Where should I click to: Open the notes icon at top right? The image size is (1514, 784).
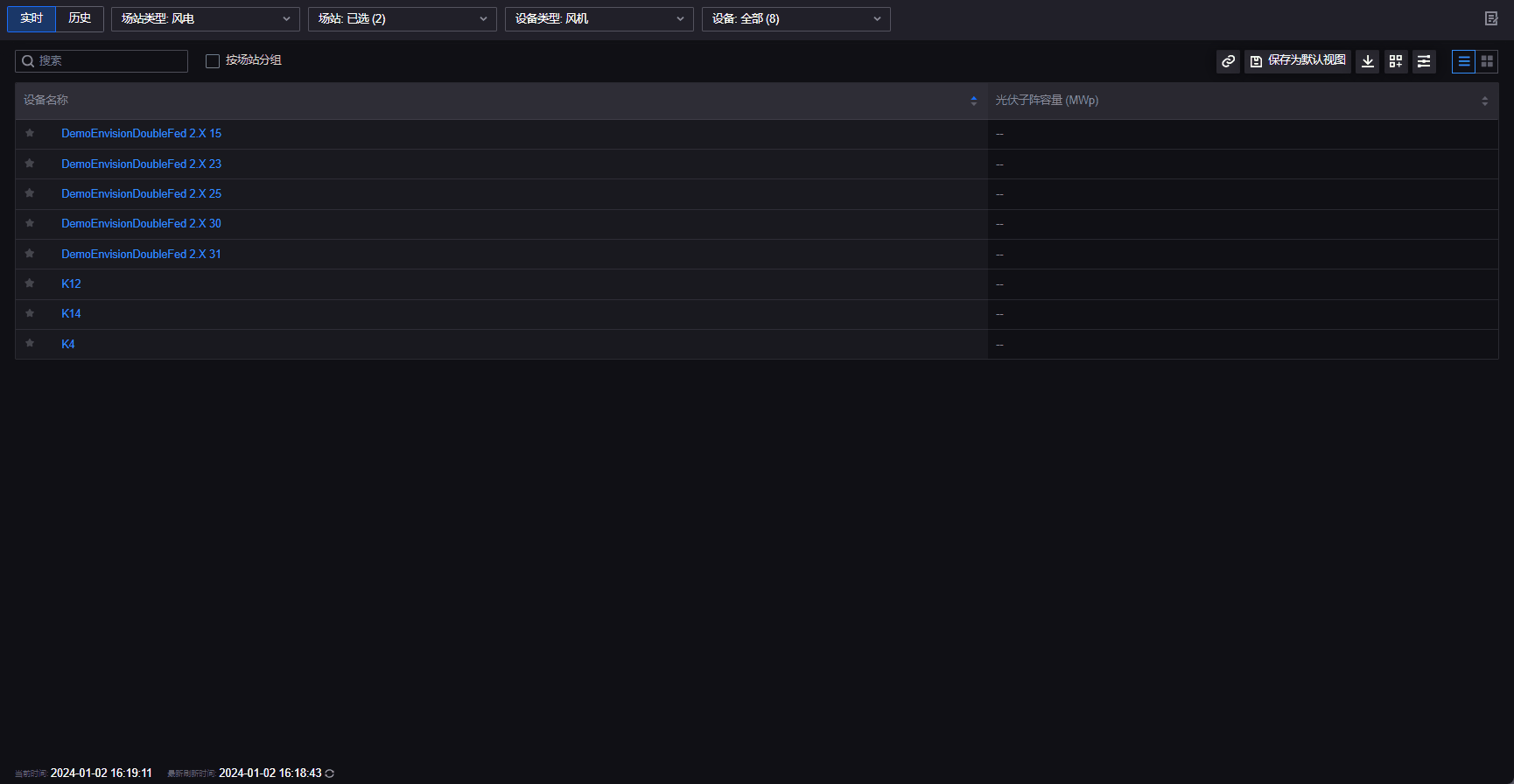click(x=1491, y=18)
